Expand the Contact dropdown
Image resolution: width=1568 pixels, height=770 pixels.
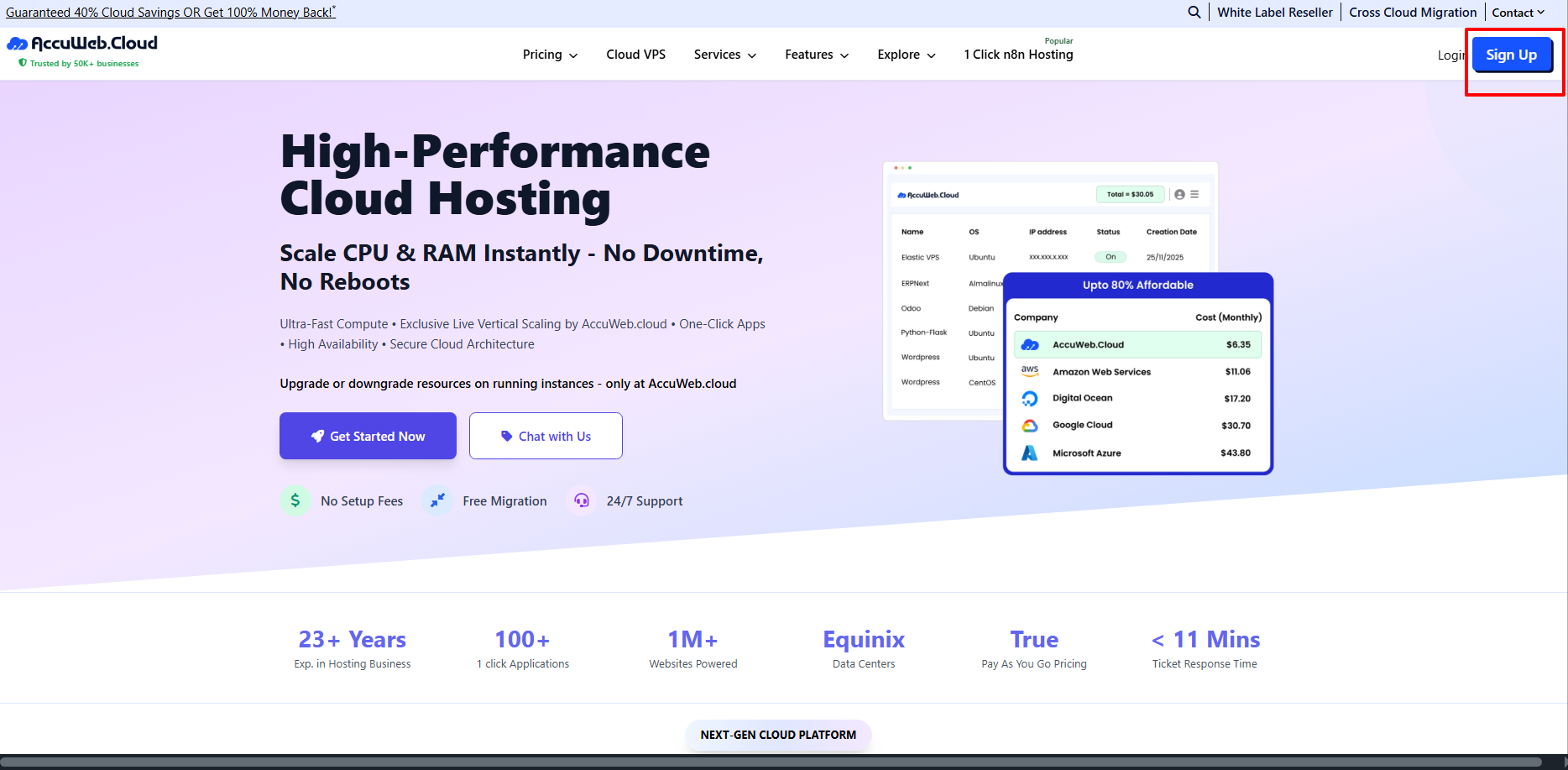point(1518,13)
